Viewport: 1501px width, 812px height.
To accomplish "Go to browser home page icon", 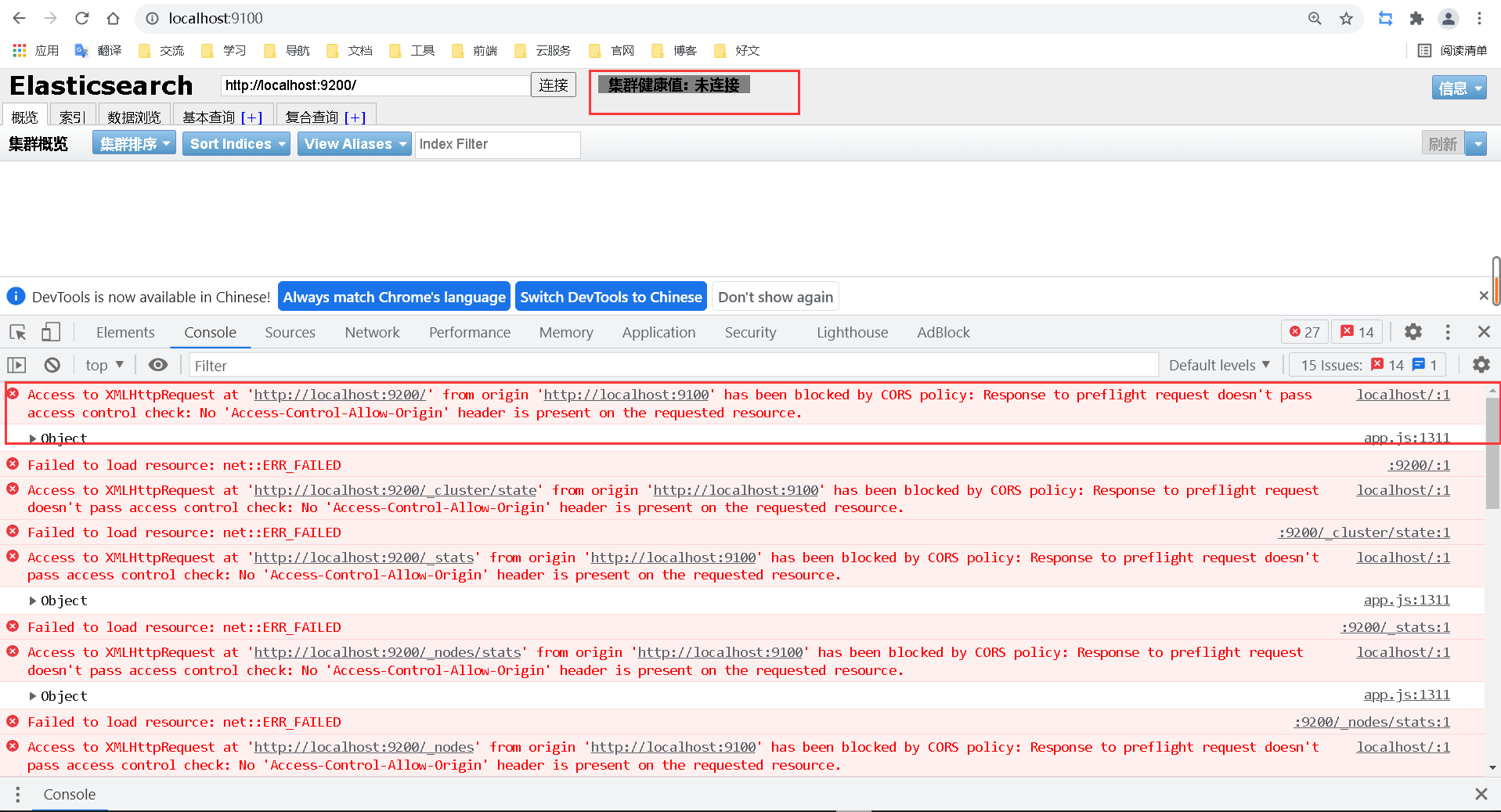I will click(114, 18).
